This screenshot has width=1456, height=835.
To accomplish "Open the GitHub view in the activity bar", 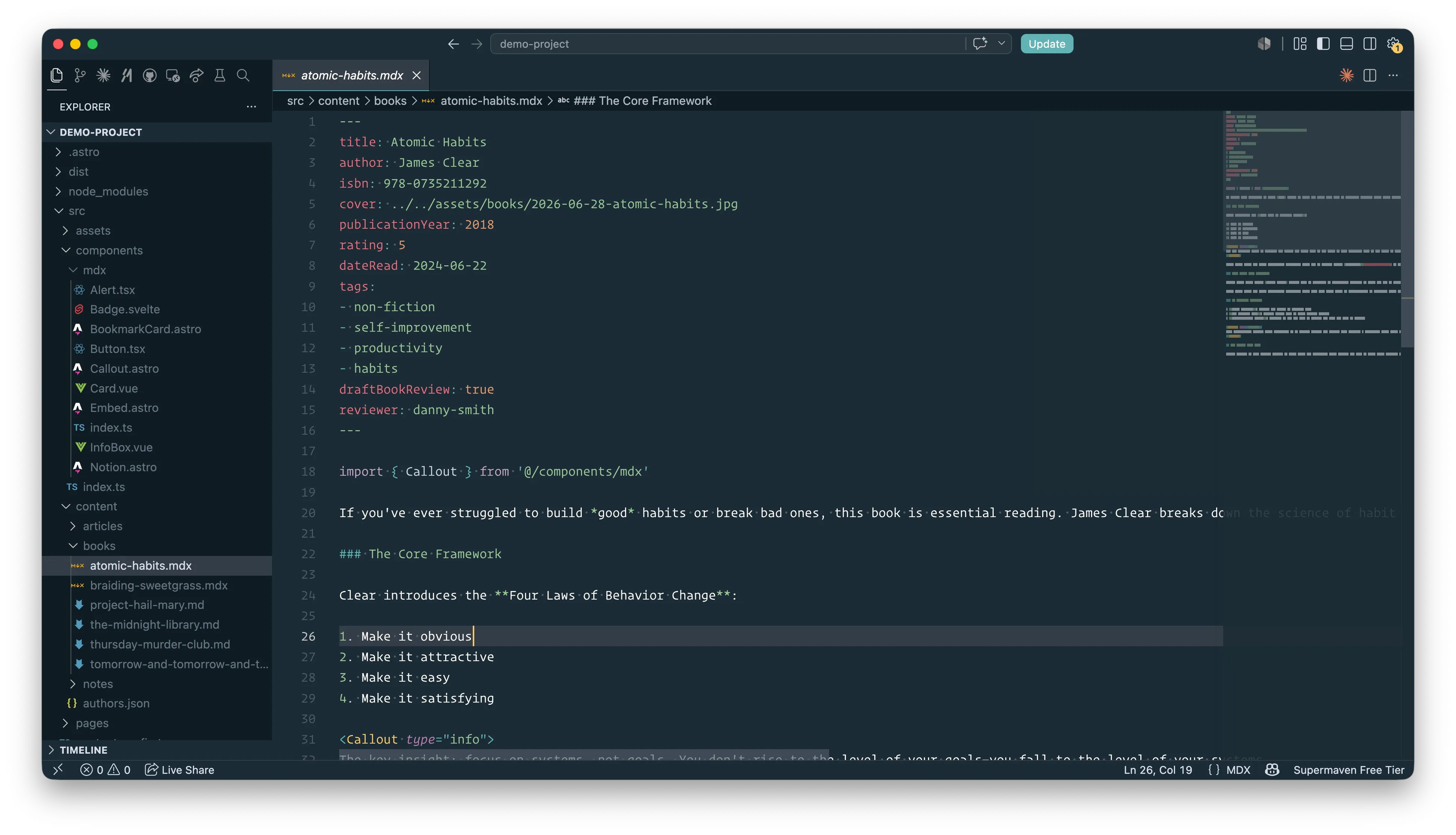I will 150,75.
